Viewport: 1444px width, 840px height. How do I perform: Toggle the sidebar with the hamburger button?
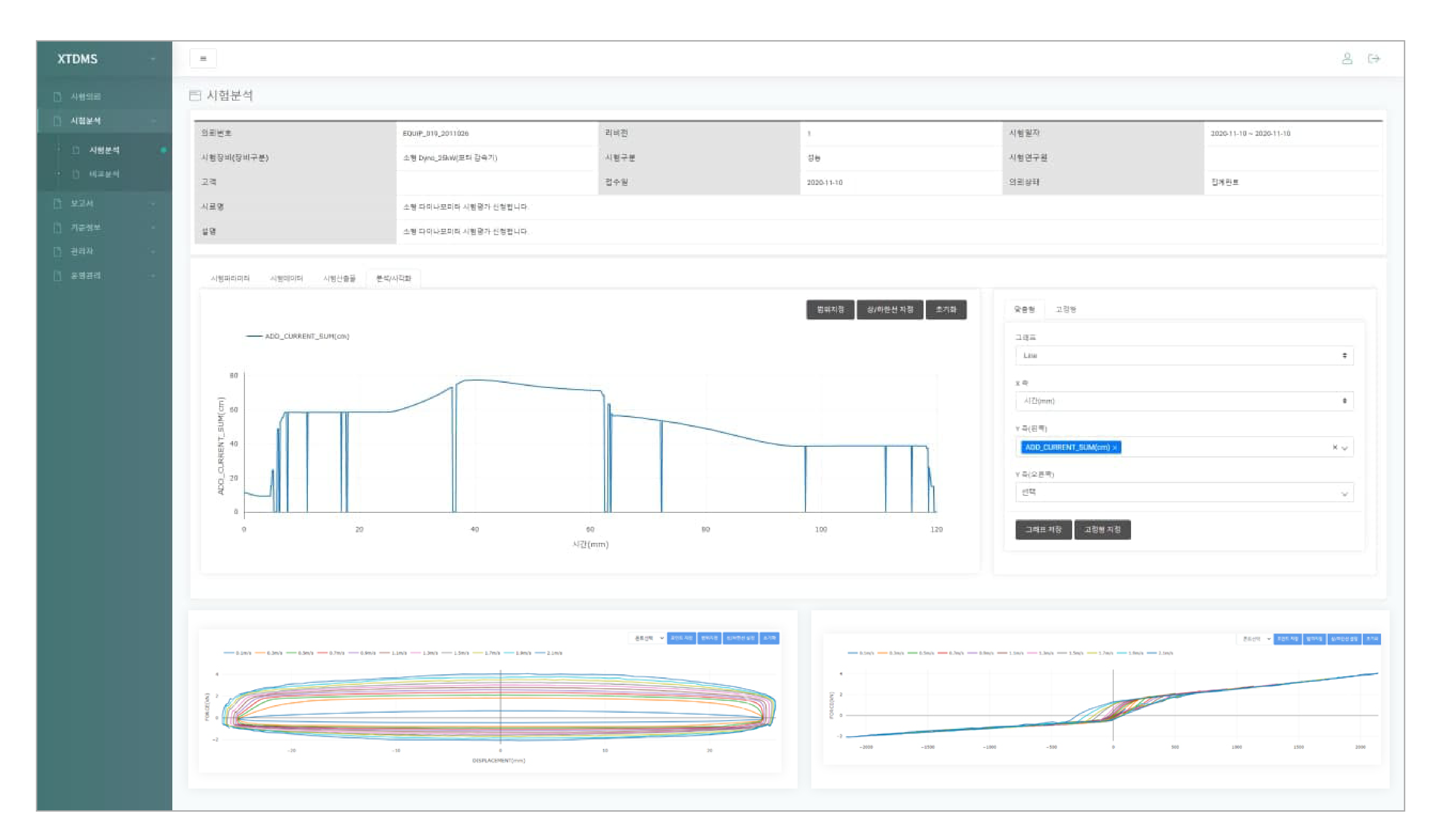click(203, 58)
